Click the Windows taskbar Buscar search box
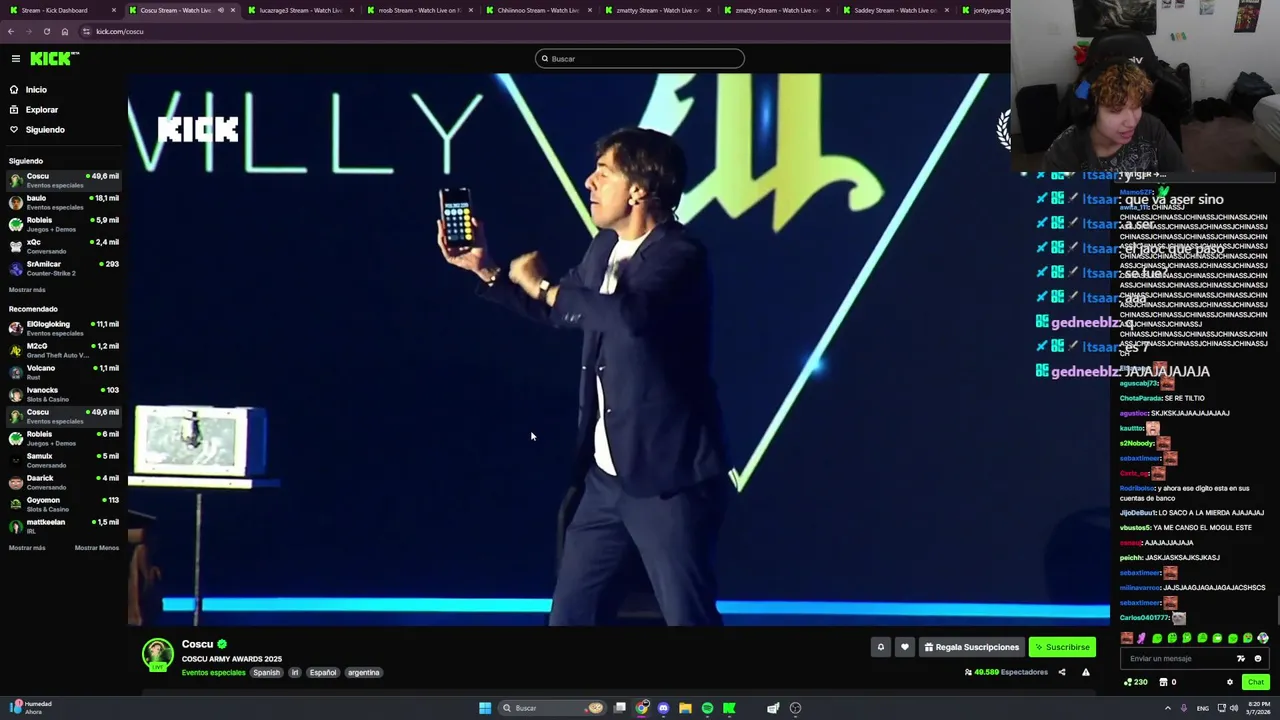The width and height of the screenshot is (1280, 720). tap(553, 708)
